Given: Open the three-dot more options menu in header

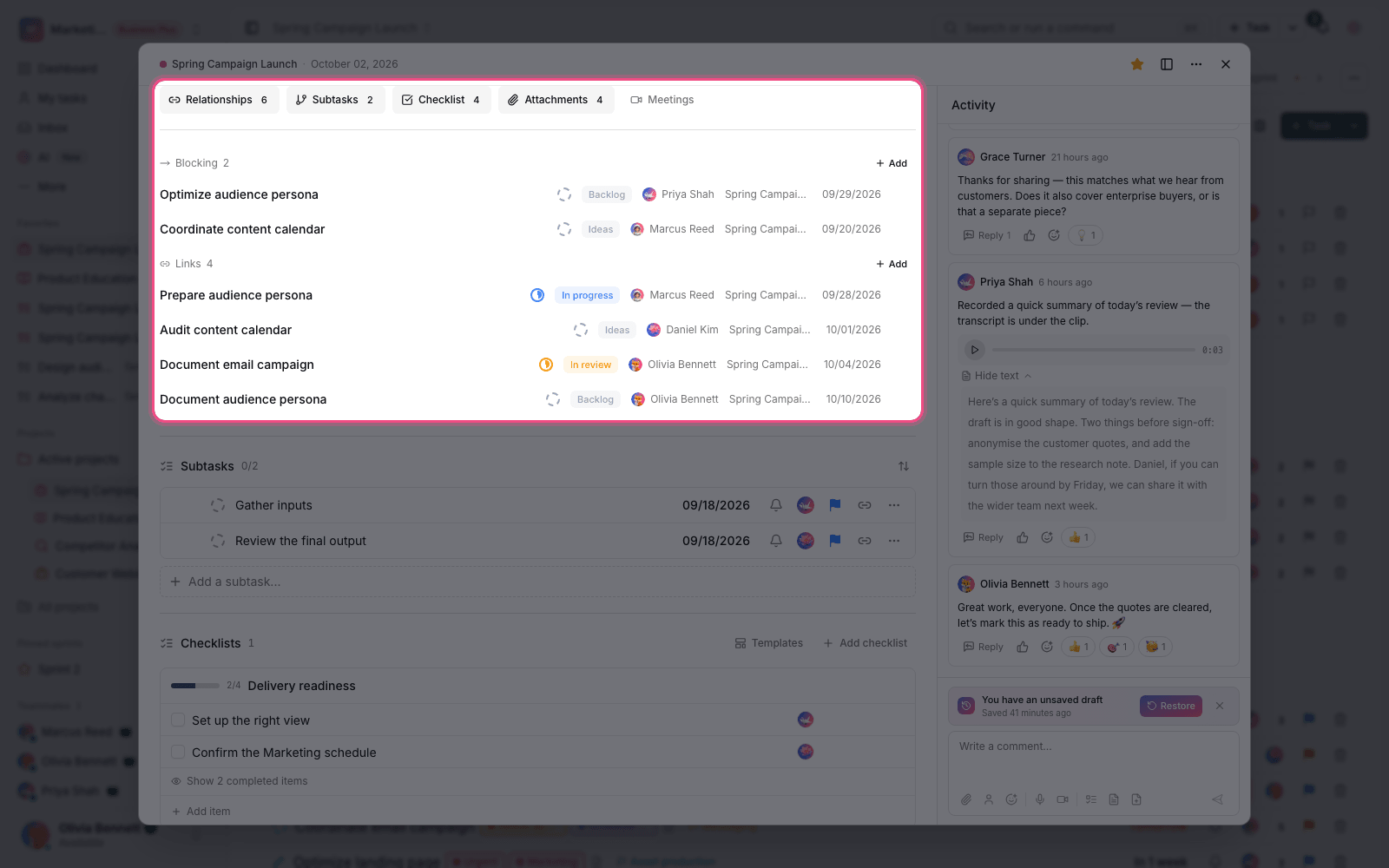Looking at the screenshot, I should click(1196, 64).
